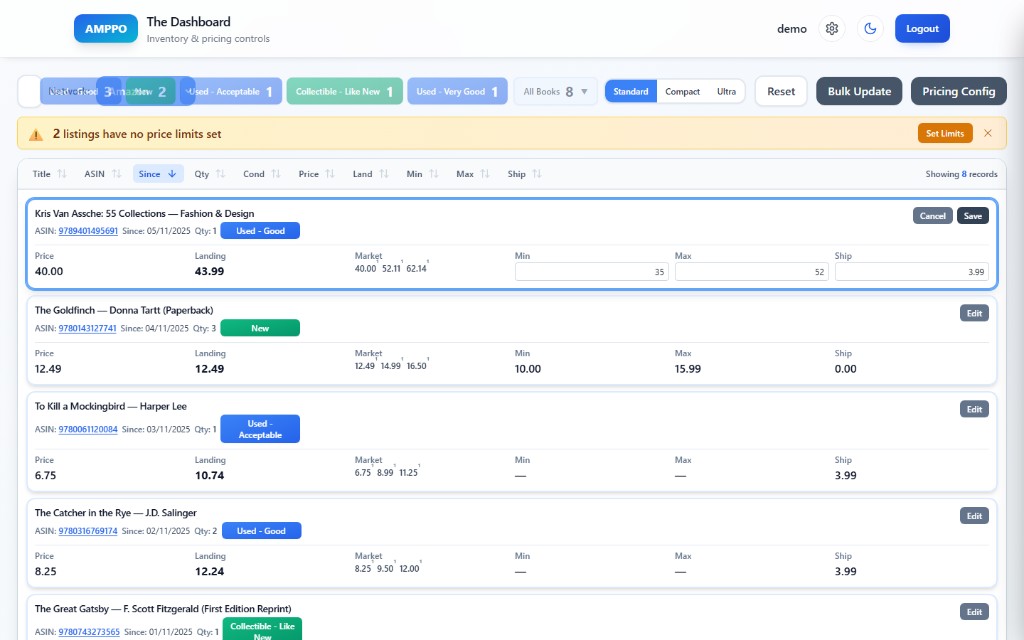1024x640 pixels.
Task: Toggle the Used - Acceptable filter chip
Action: pos(232,91)
